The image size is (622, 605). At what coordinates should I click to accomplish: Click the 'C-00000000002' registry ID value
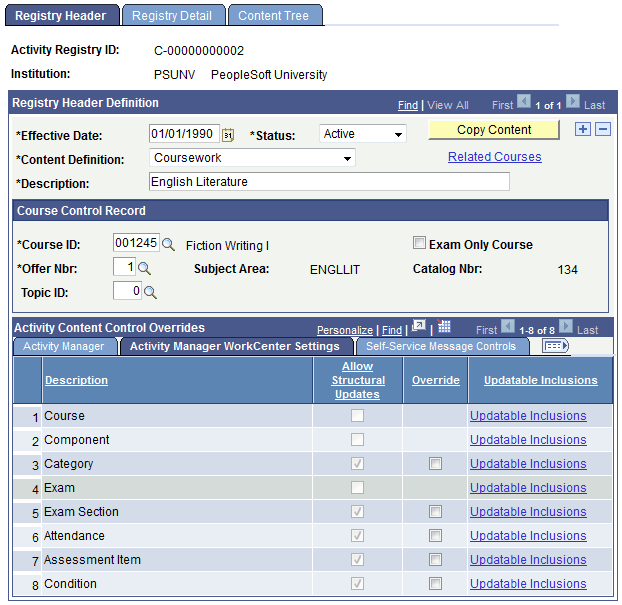199,51
